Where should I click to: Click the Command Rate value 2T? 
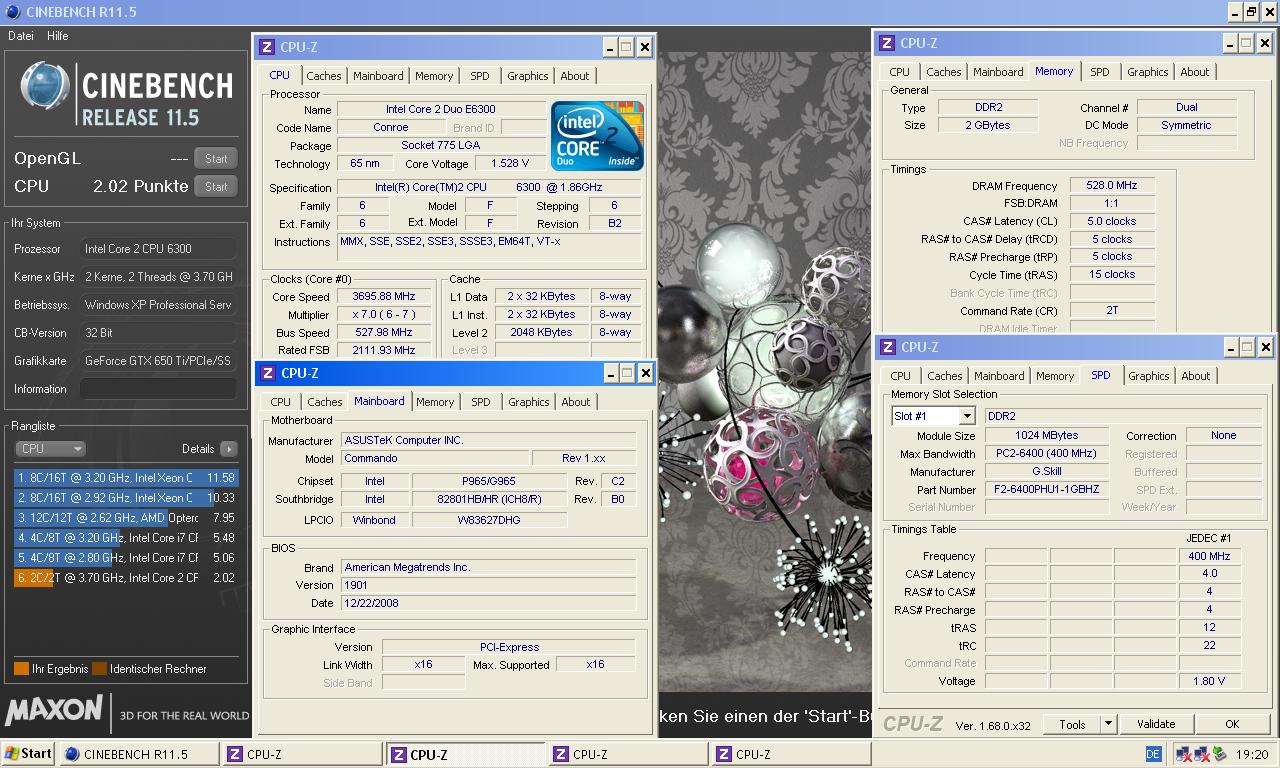(x=1111, y=311)
